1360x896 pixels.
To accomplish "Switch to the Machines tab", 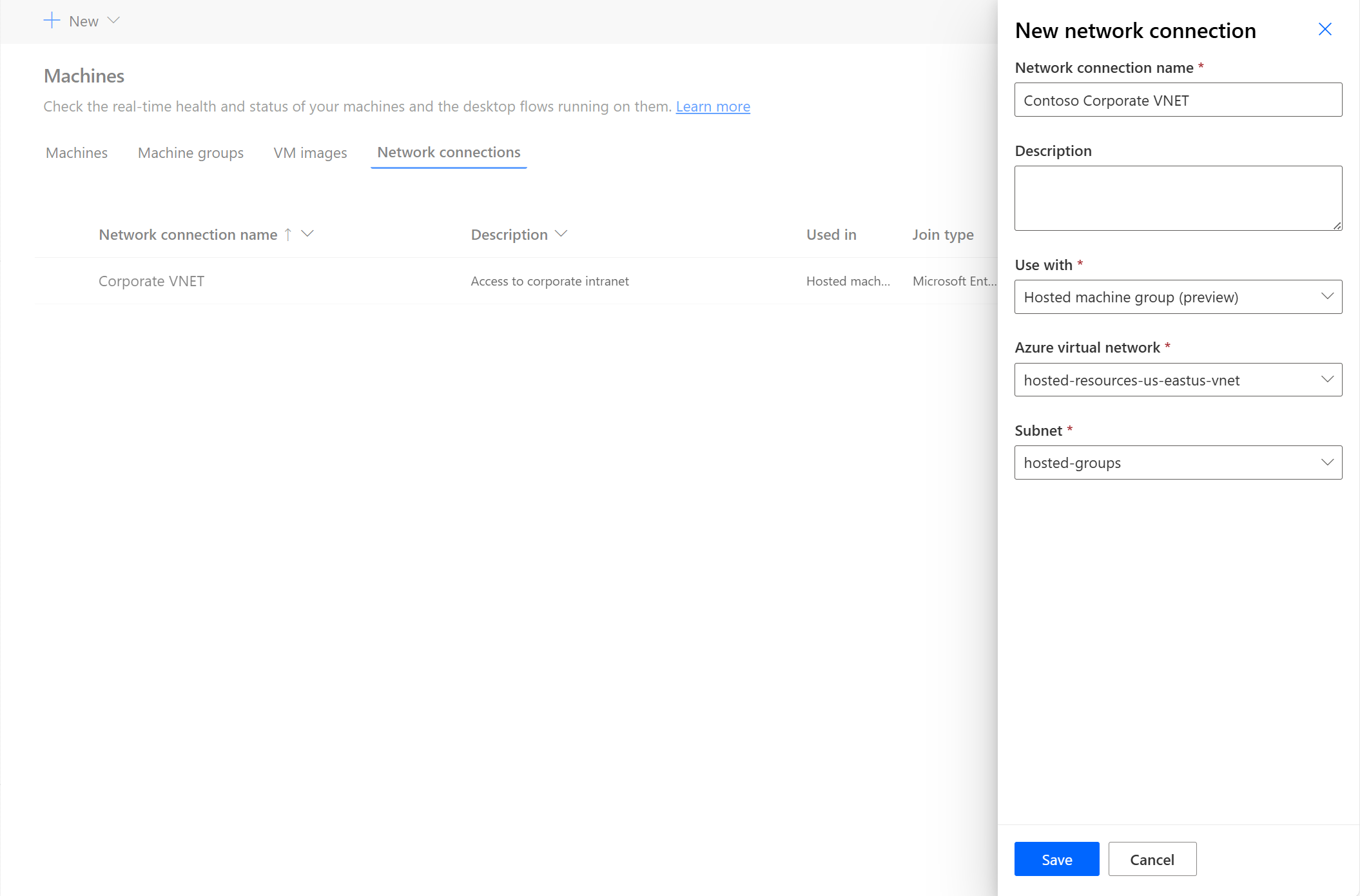I will [76, 152].
